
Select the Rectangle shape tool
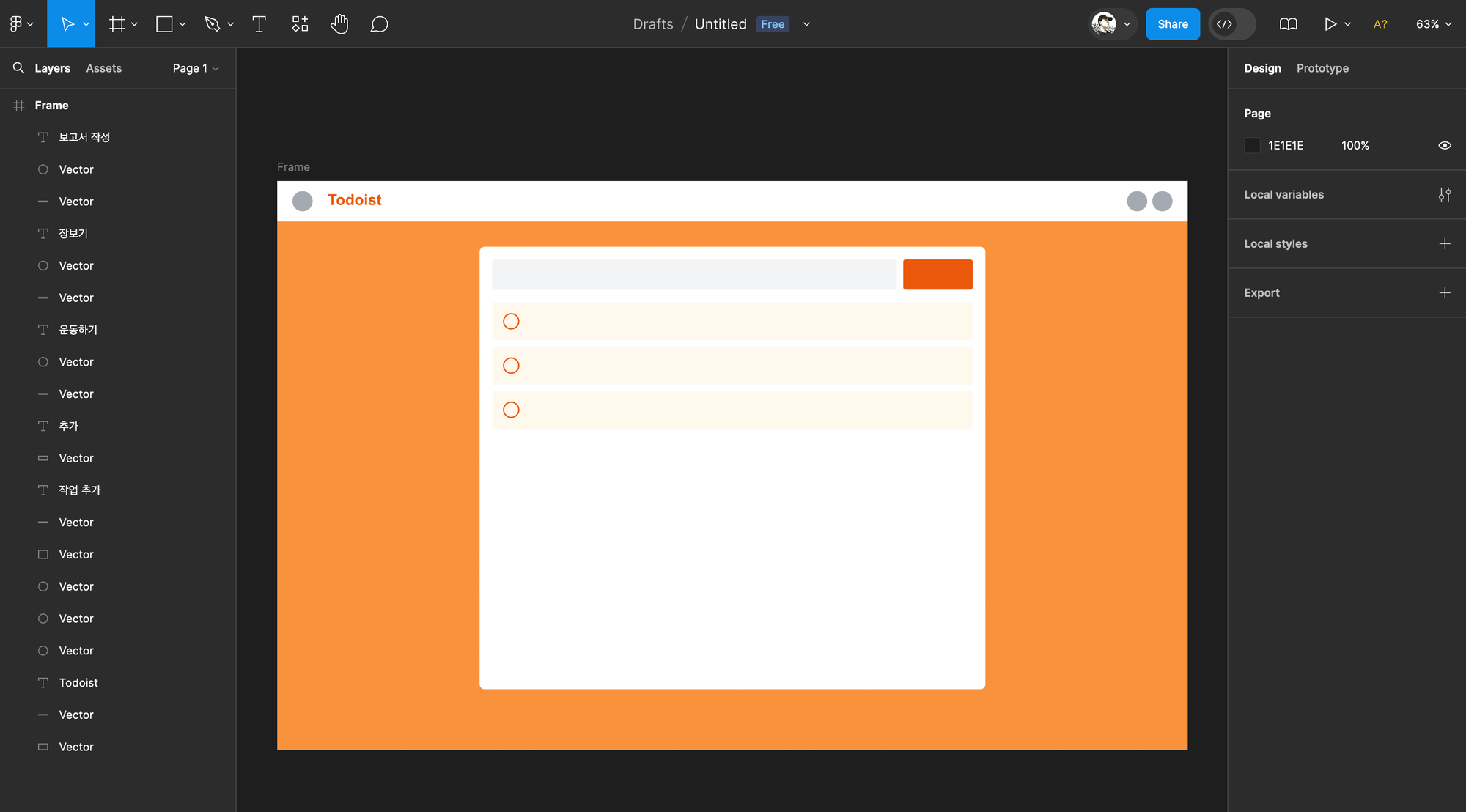click(x=165, y=24)
